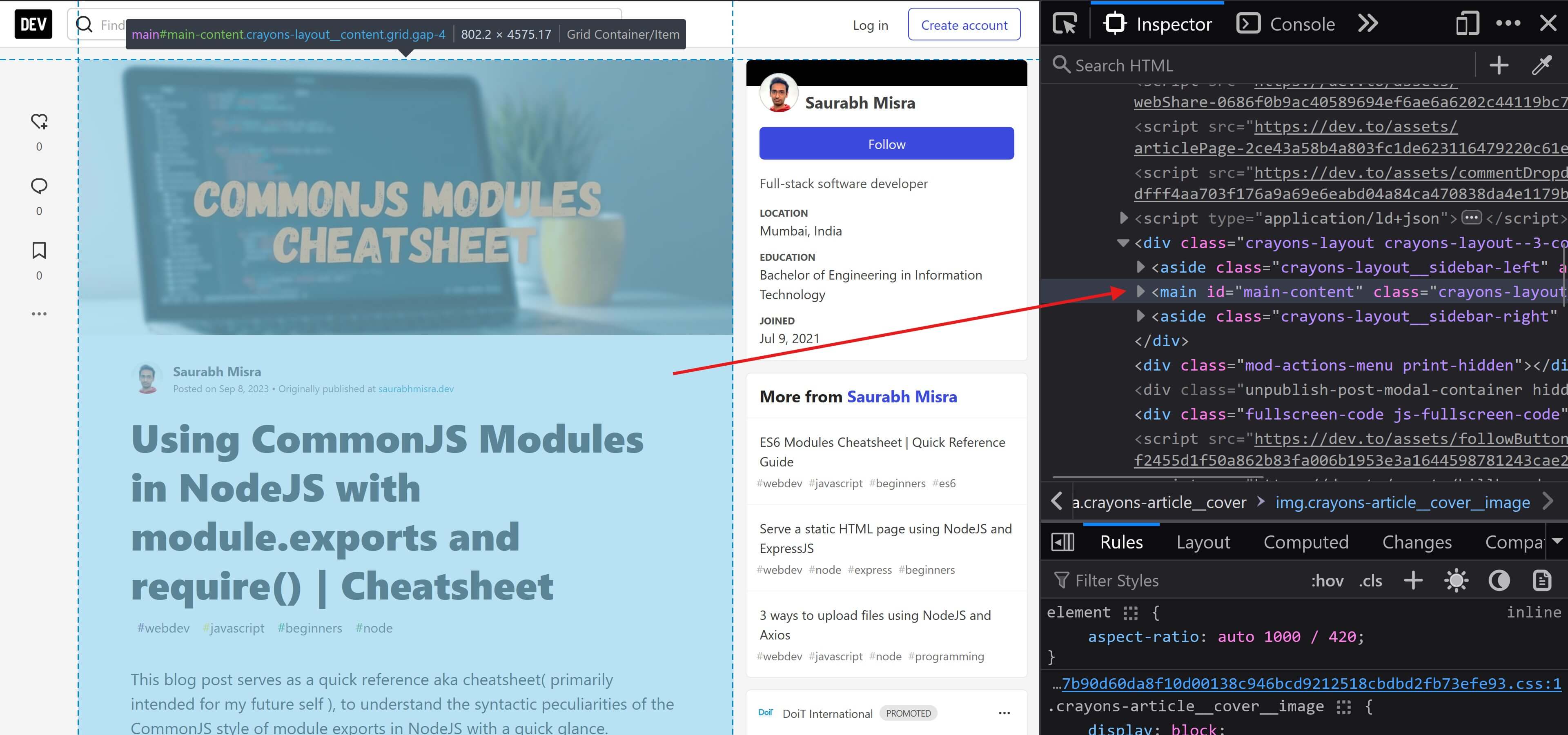Click the #webdev tag under the title
Screen dimensions: 1568x735
tap(163, 628)
